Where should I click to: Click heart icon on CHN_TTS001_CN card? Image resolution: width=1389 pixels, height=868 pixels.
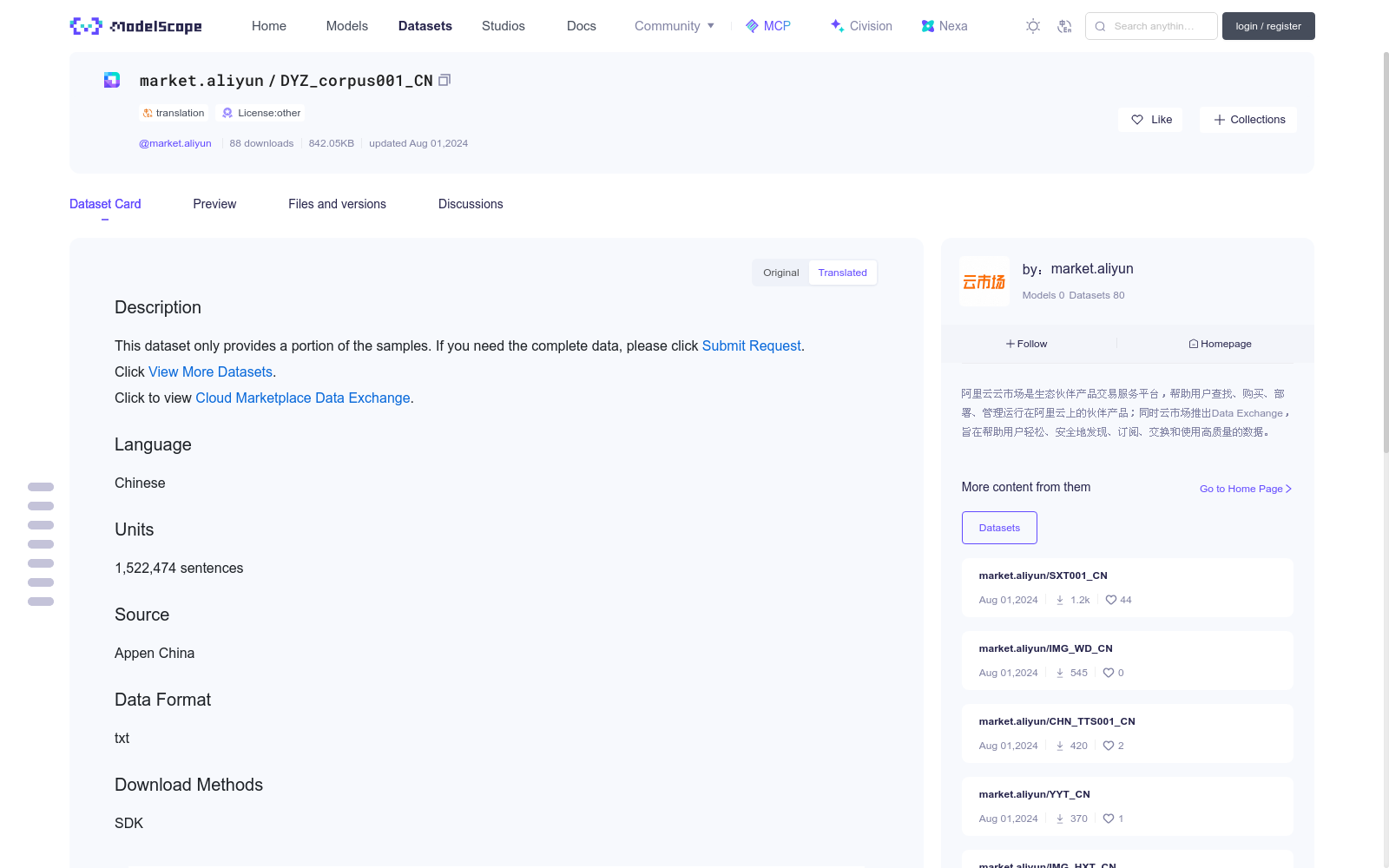coord(1109,746)
